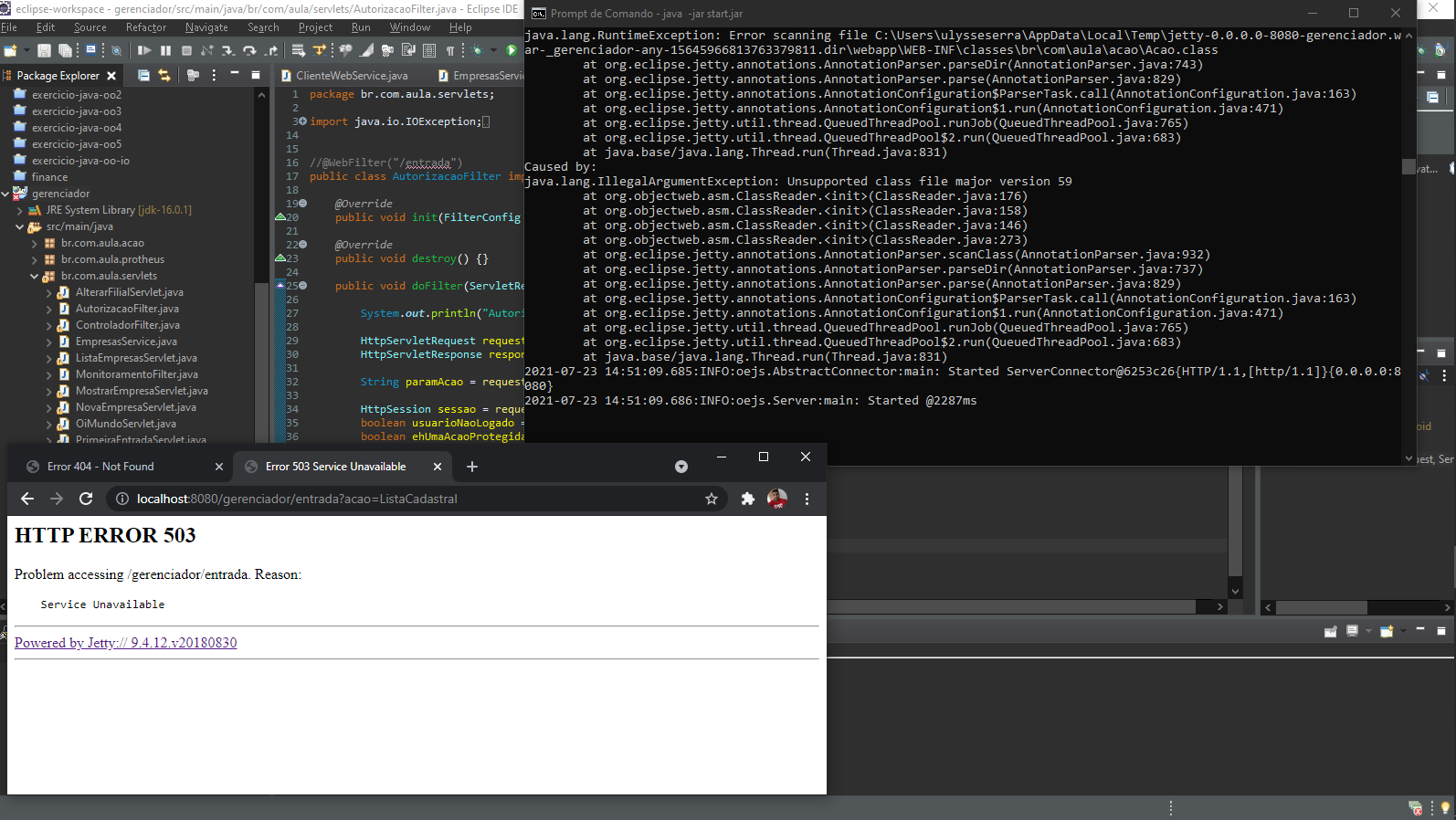
Task: Collapse the gerenciador project node
Action: coord(5,194)
